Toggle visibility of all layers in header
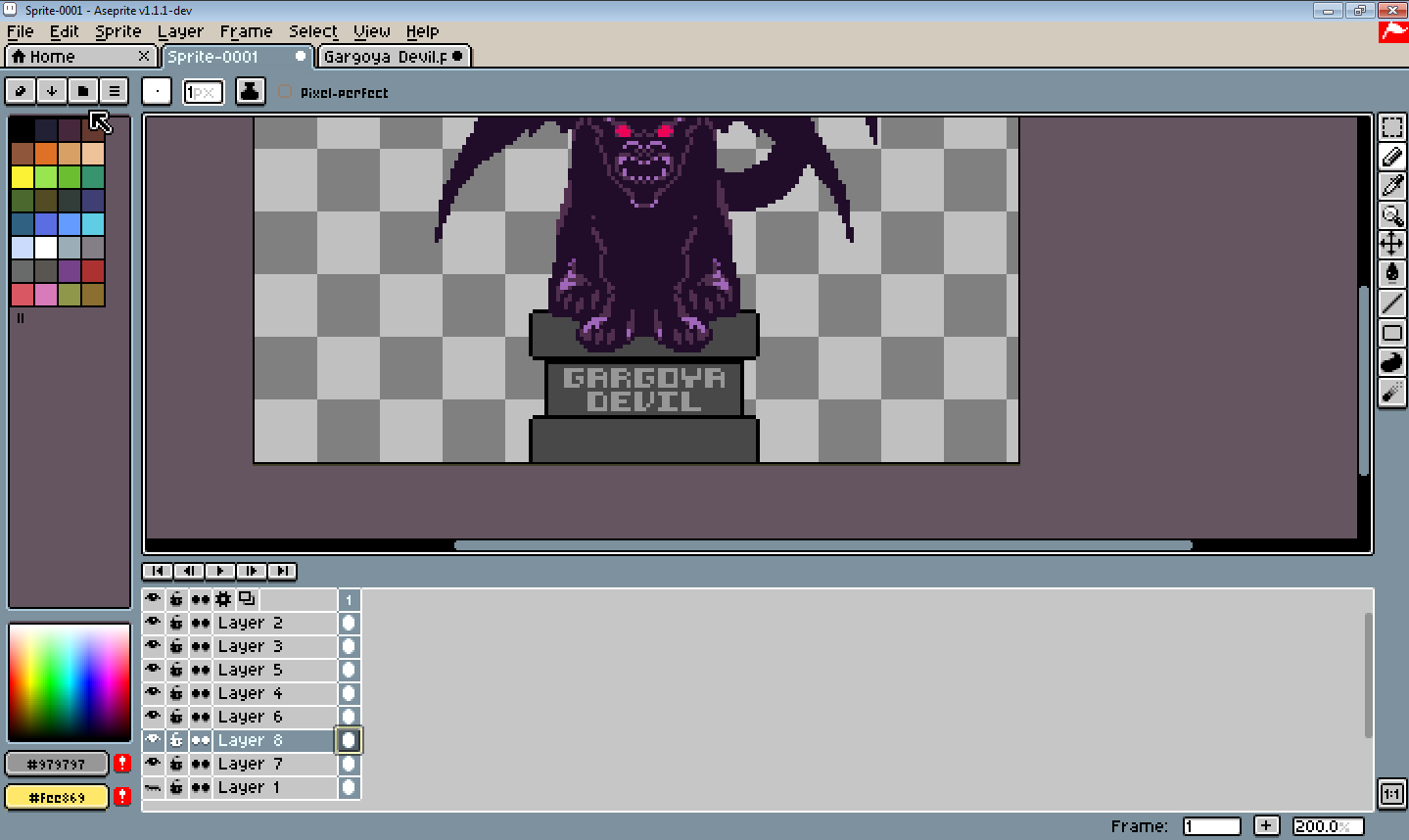This screenshot has height=840, width=1409. [153, 599]
